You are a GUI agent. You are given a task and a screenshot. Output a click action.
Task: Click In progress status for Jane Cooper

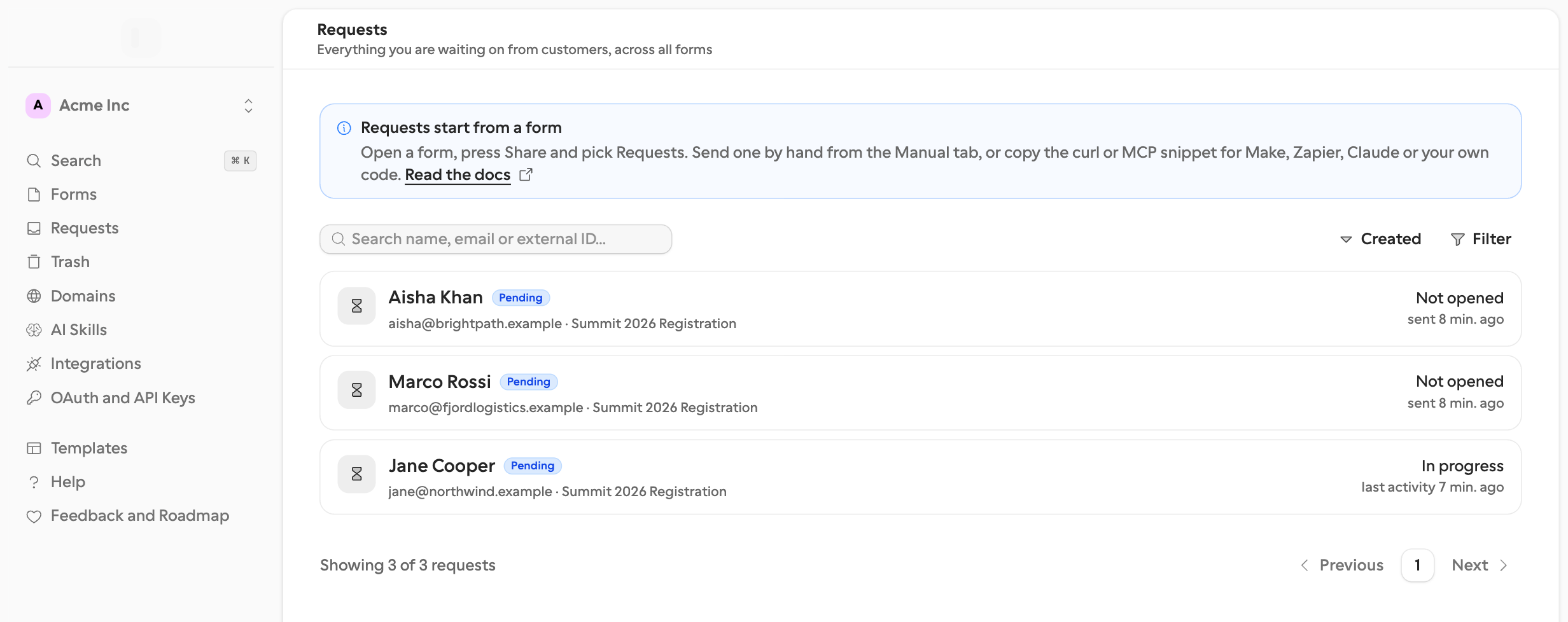pyautogui.click(x=1462, y=466)
